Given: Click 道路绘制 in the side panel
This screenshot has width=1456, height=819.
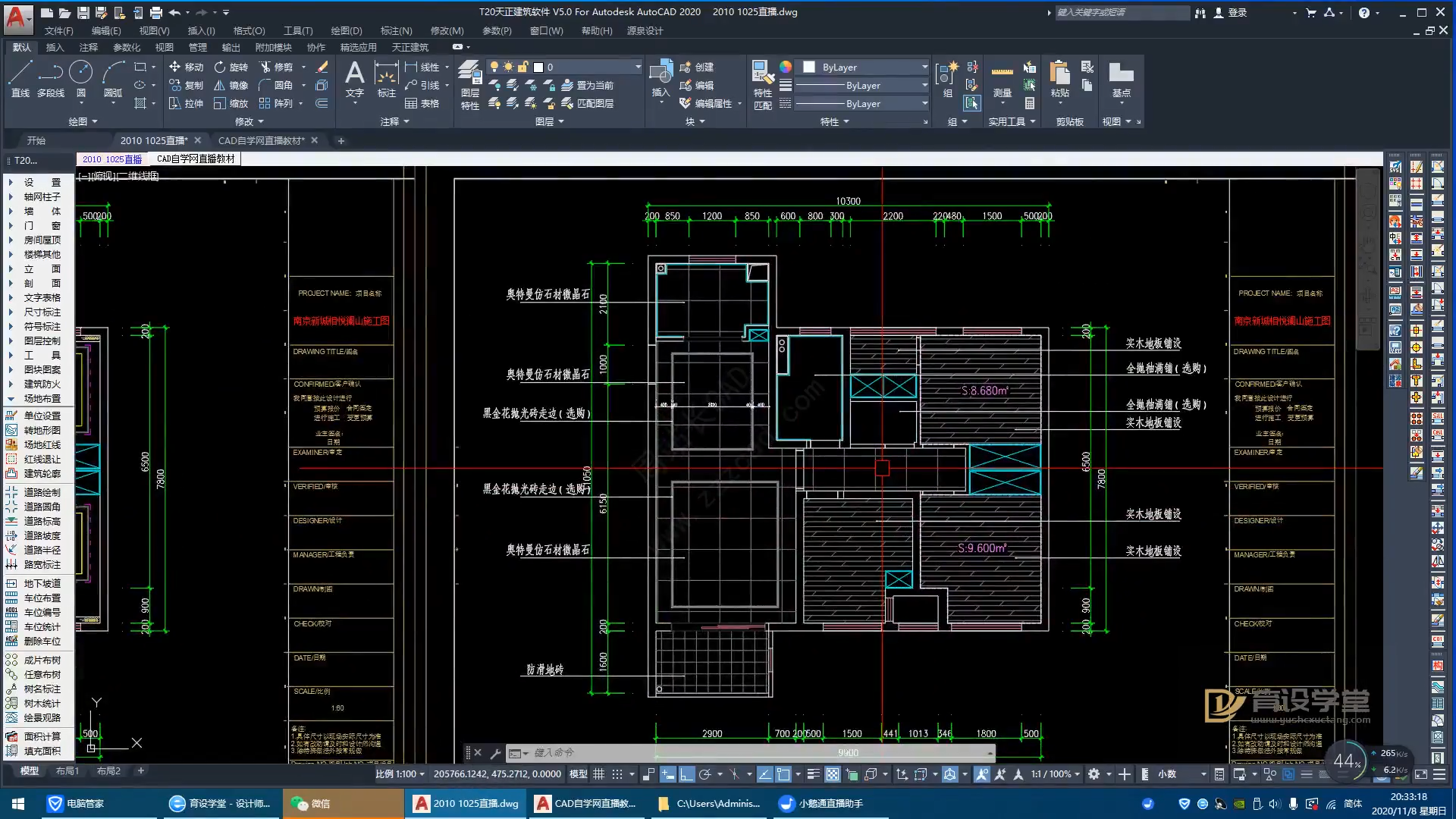Looking at the screenshot, I should 34,492.
